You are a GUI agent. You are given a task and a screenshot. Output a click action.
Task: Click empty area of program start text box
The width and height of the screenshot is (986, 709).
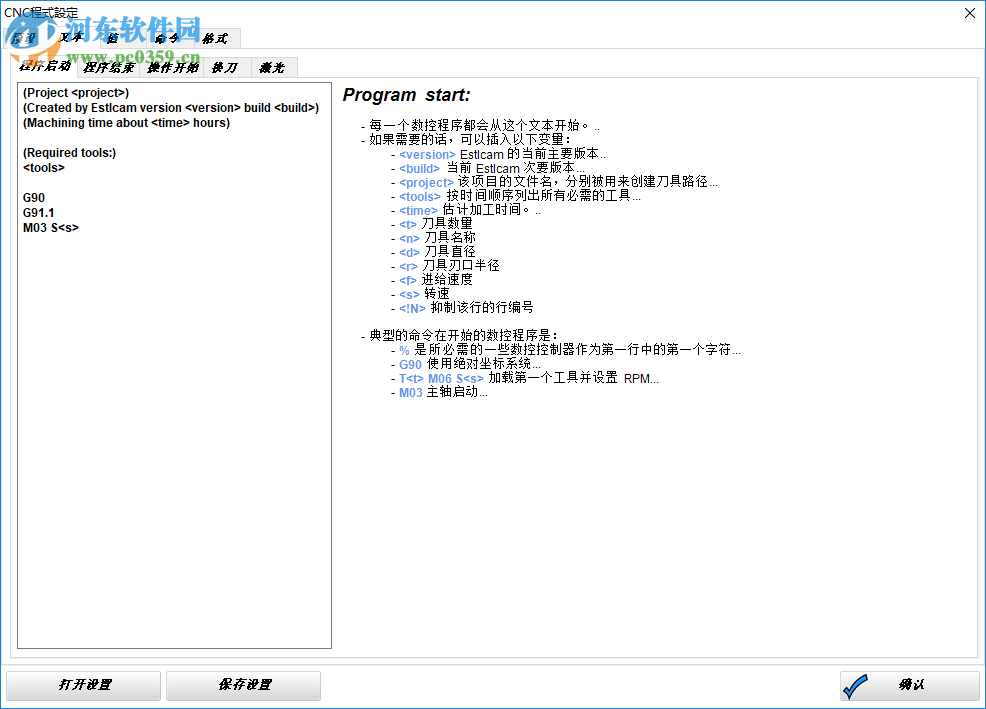(174, 440)
